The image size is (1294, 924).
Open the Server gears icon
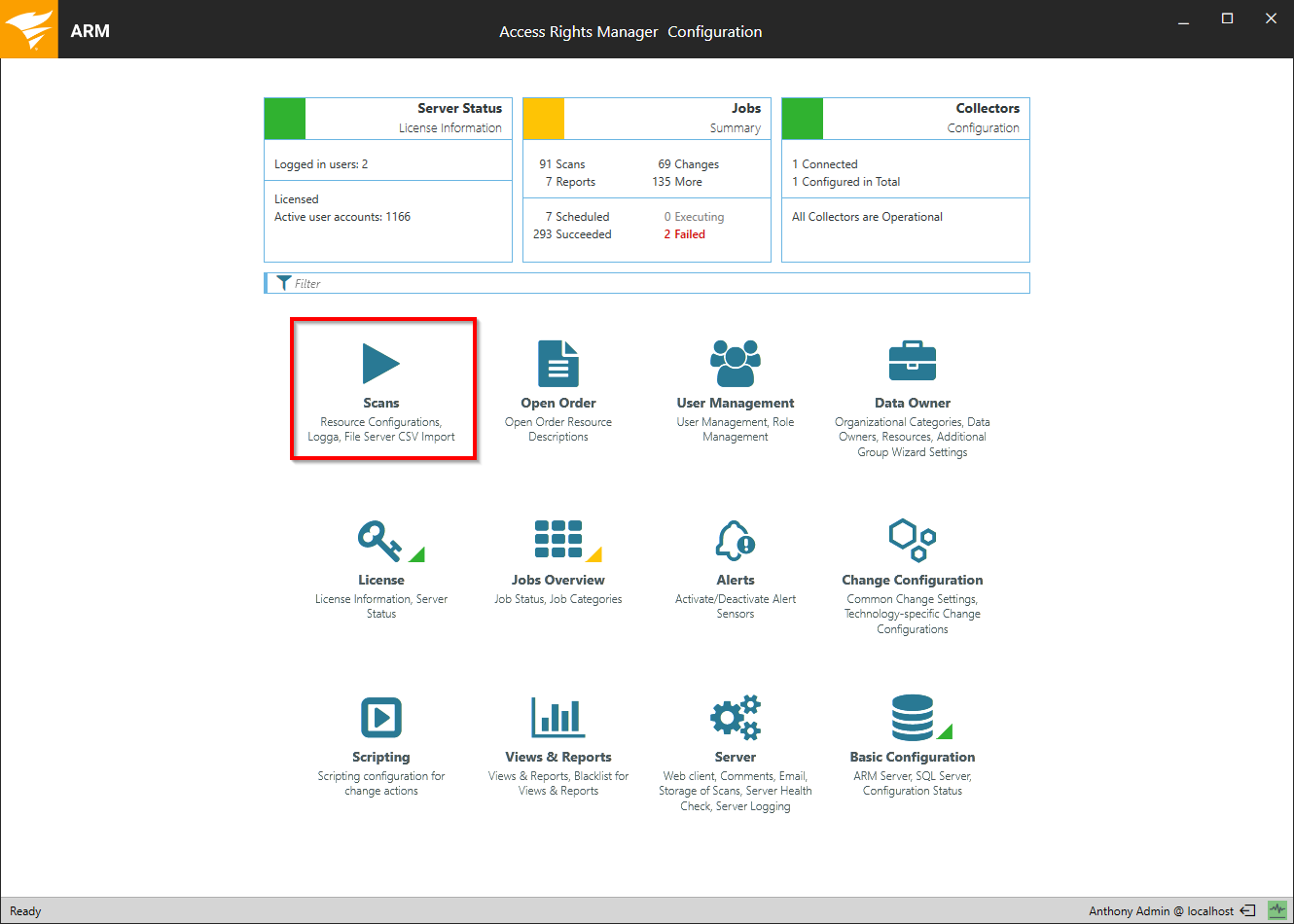click(x=736, y=718)
